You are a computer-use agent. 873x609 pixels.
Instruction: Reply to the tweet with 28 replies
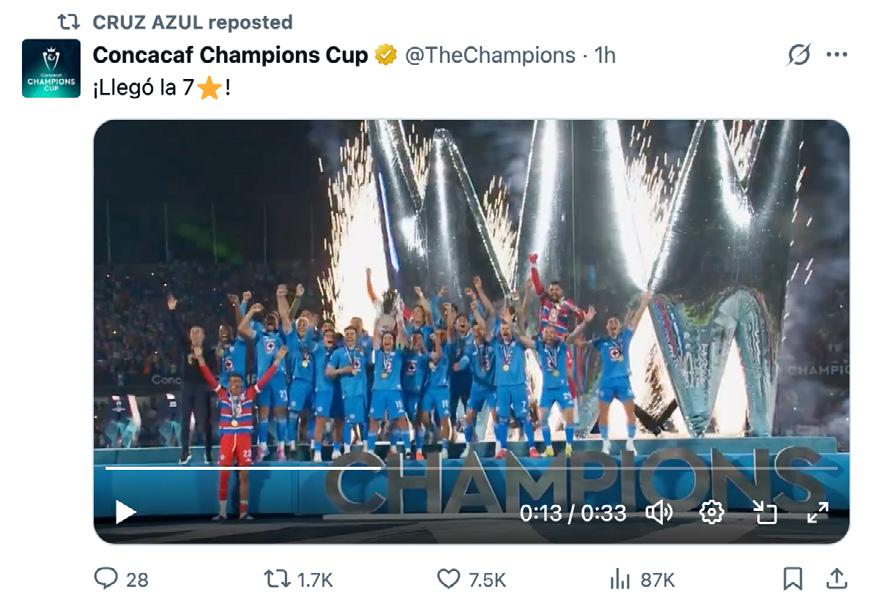[x=106, y=578]
